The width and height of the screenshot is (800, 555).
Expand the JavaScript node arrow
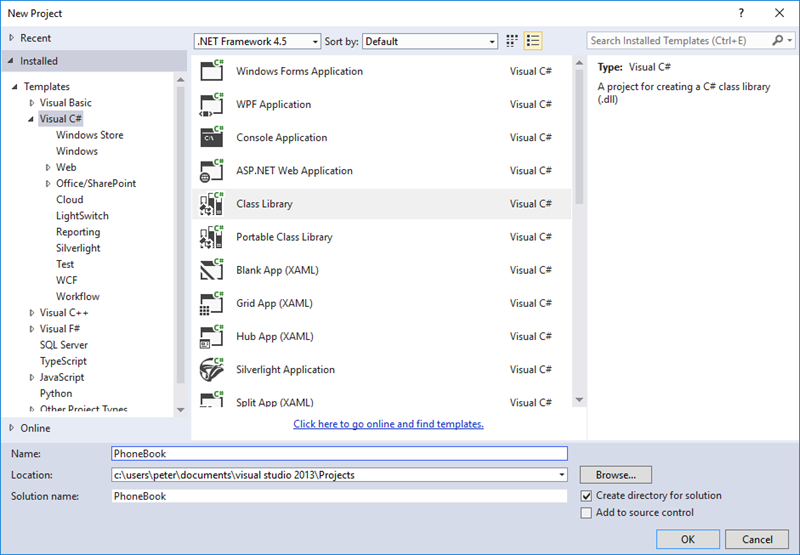(32, 377)
